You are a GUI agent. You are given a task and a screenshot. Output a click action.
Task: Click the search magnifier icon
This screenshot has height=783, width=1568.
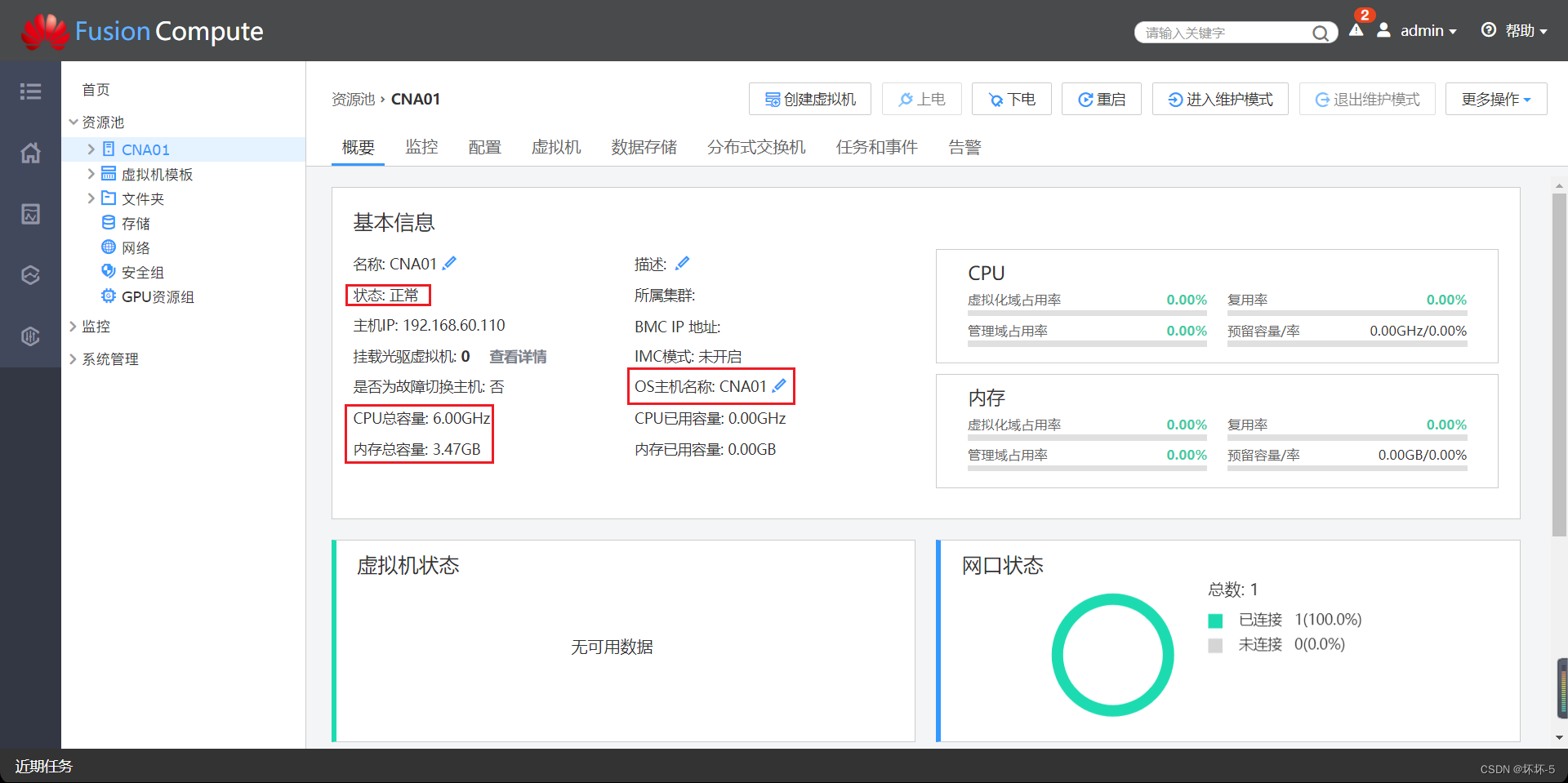coord(1320,33)
